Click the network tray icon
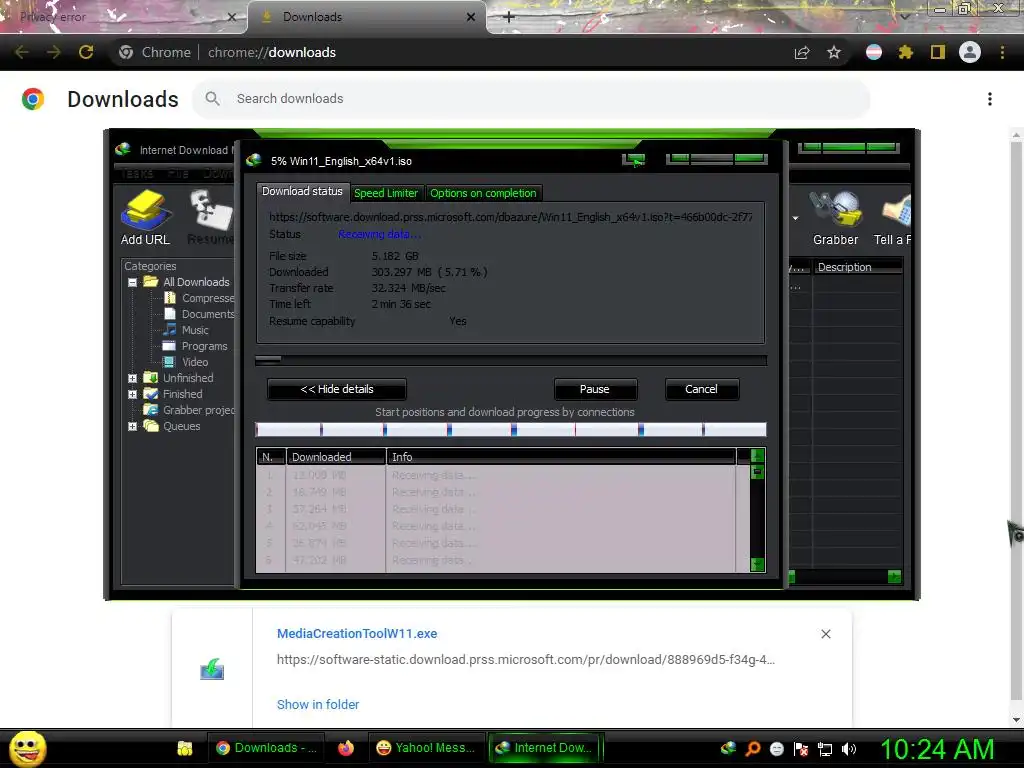 pos(825,748)
